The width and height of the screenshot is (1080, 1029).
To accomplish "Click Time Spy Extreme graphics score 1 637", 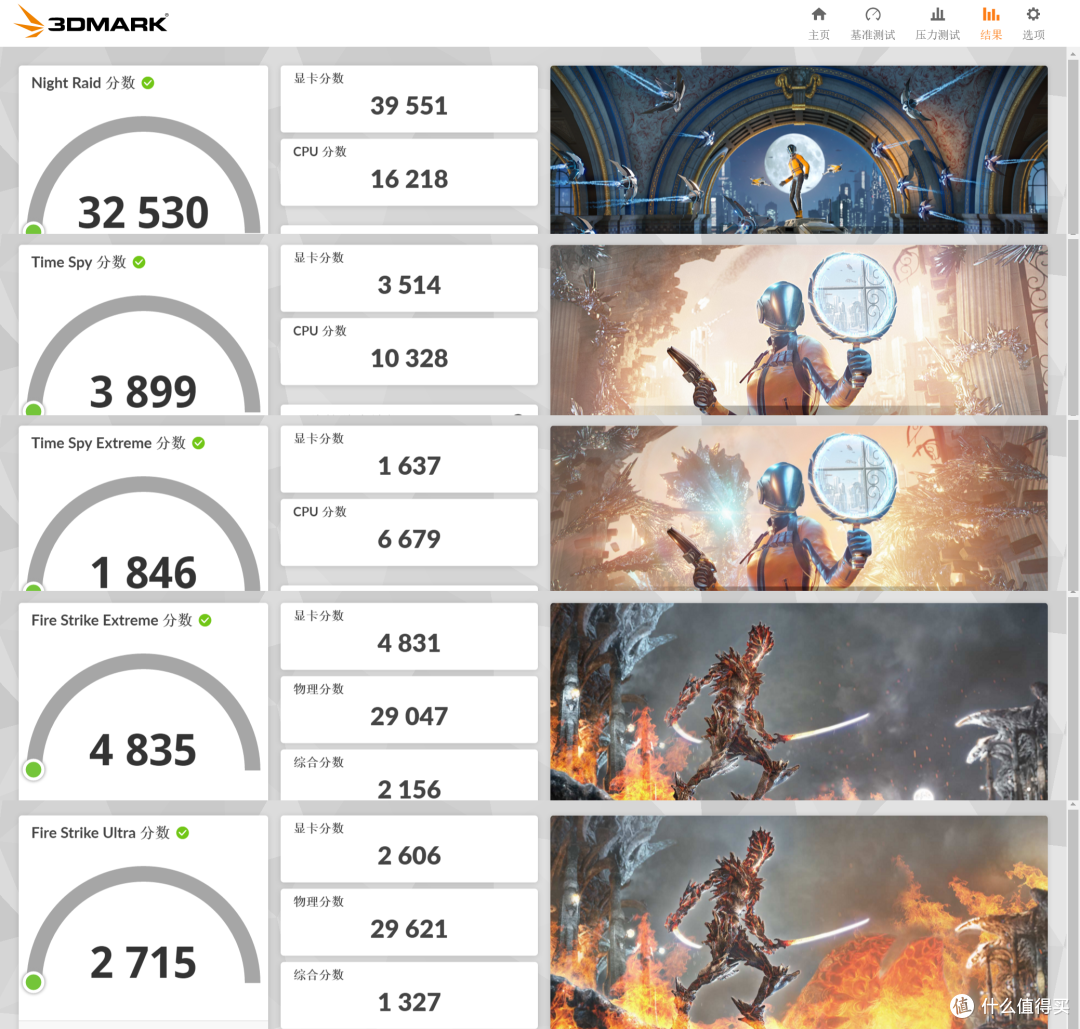I will (x=409, y=466).
